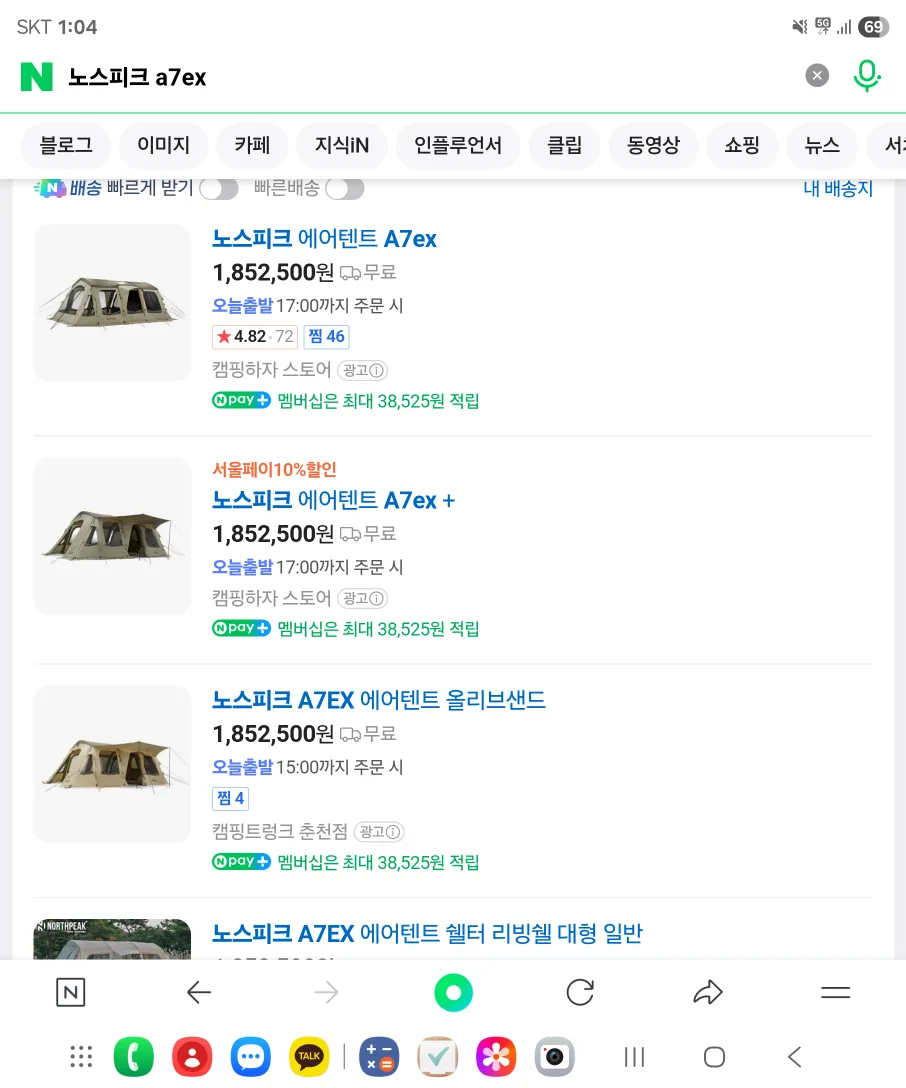Tap the Naver N logo

coord(37,76)
